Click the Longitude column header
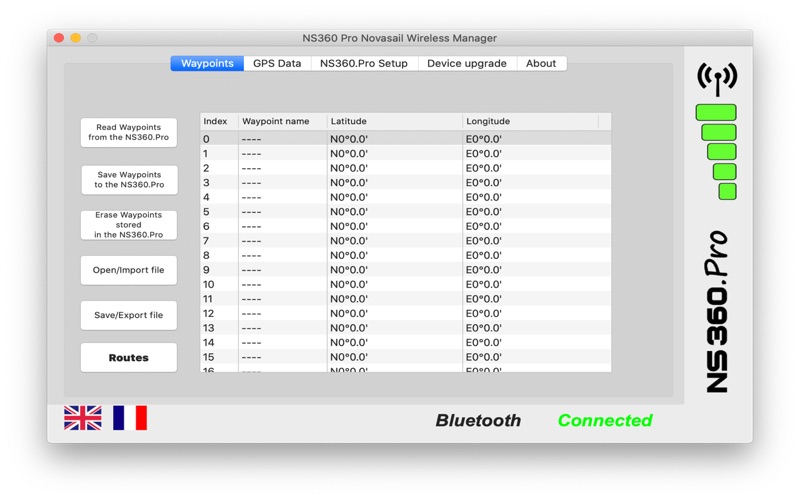The image size is (800, 500). [x=531, y=121]
